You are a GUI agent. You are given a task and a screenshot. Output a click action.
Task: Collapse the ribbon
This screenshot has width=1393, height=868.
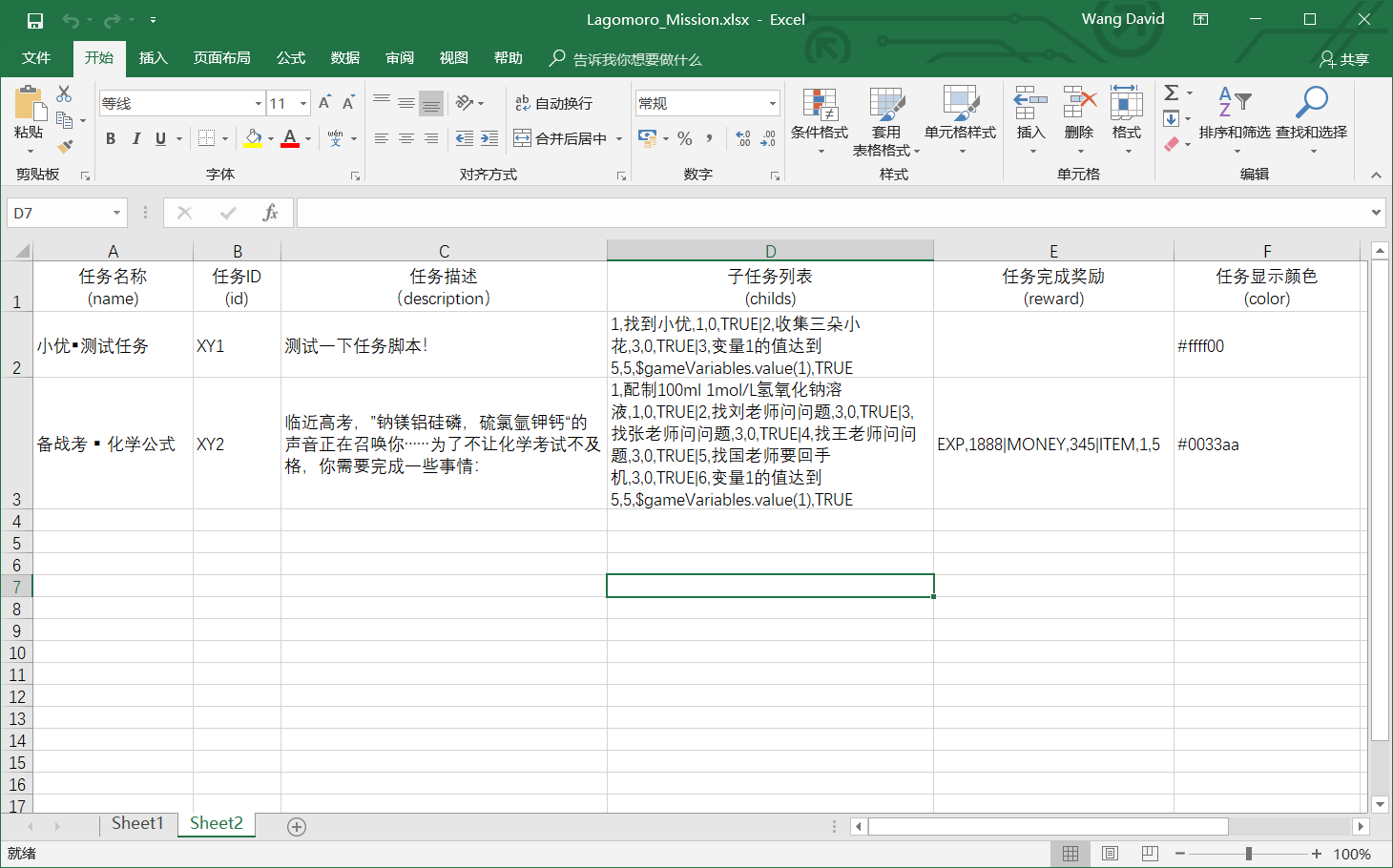1376,175
